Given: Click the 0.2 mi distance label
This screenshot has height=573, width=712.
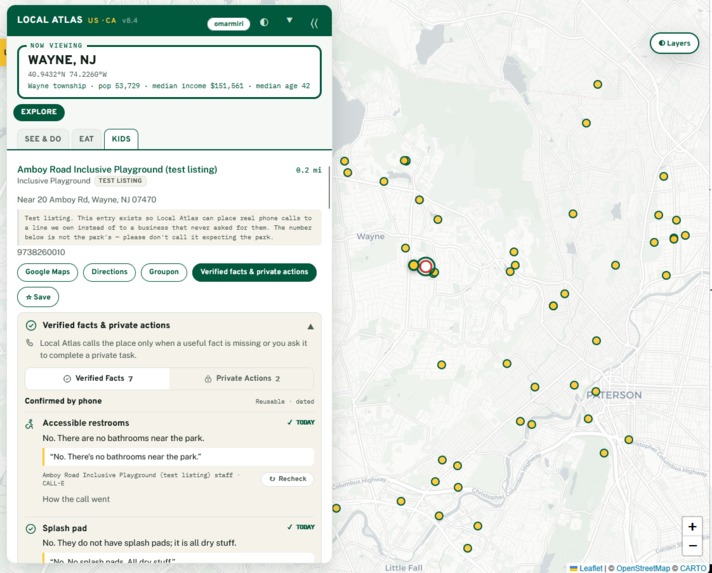Looking at the screenshot, I should point(308,170).
